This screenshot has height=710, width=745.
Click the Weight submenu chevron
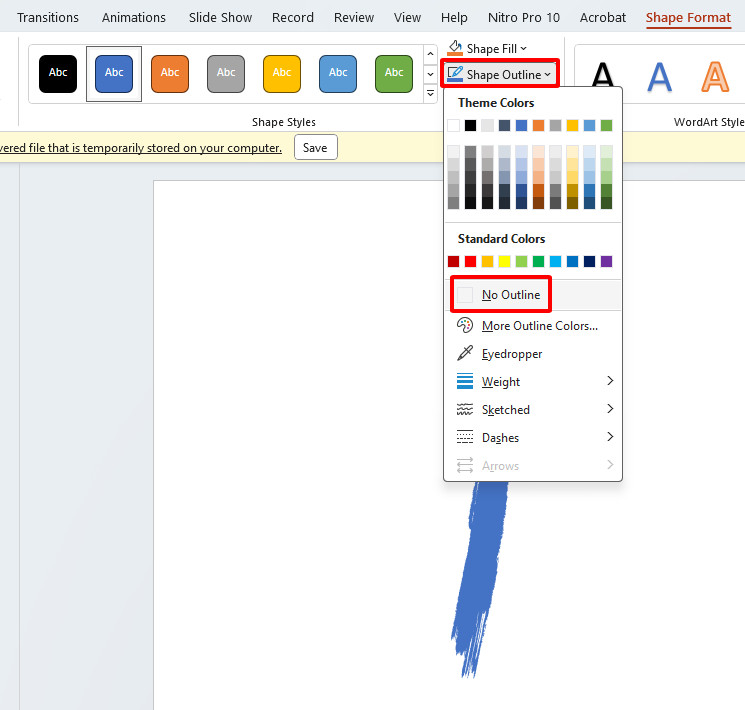(610, 381)
